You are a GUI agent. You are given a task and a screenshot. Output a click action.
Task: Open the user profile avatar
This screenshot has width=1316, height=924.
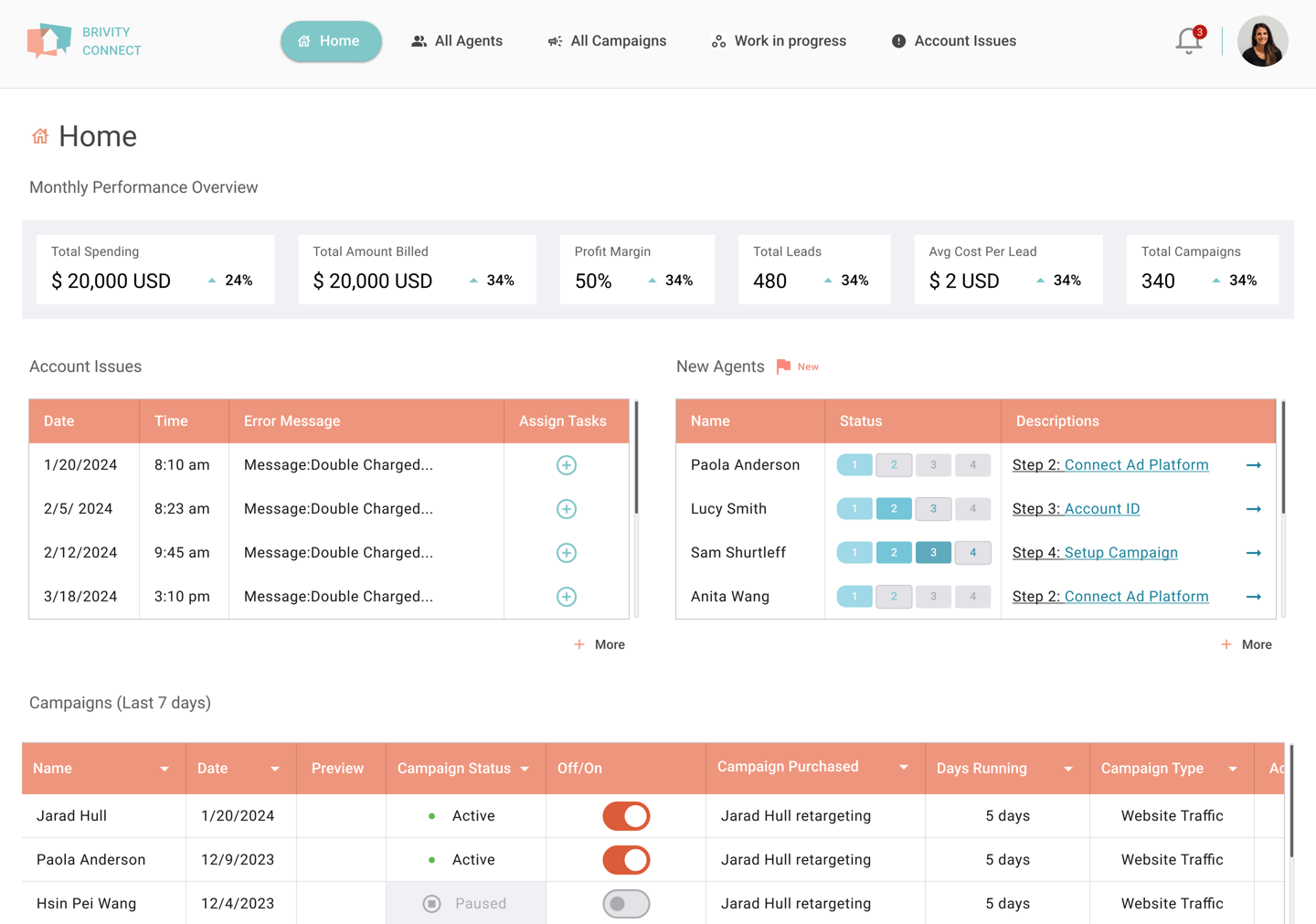tap(1262, 41)
